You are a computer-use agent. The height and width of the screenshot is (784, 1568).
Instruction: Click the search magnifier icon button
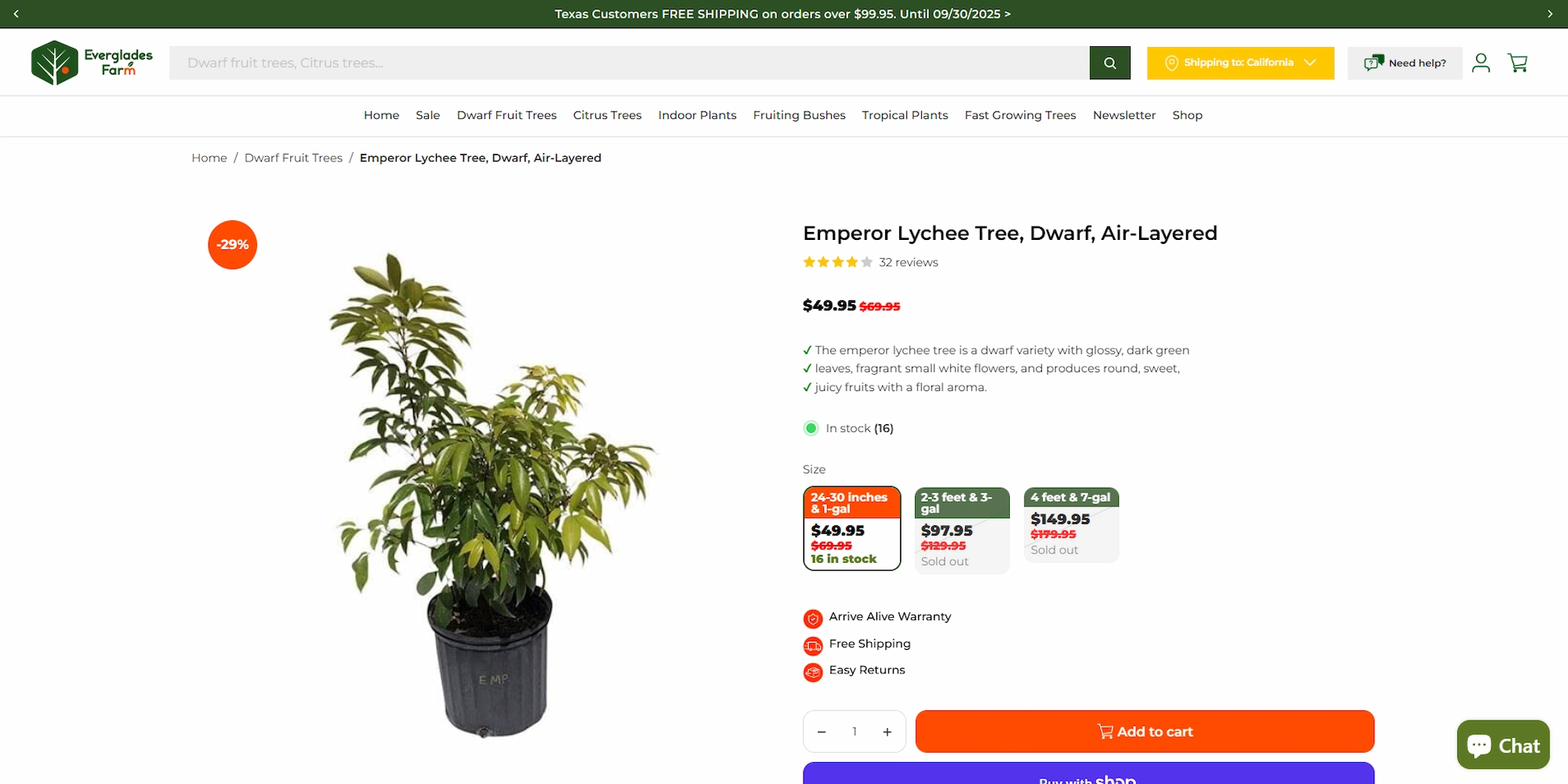point(1109,63)
